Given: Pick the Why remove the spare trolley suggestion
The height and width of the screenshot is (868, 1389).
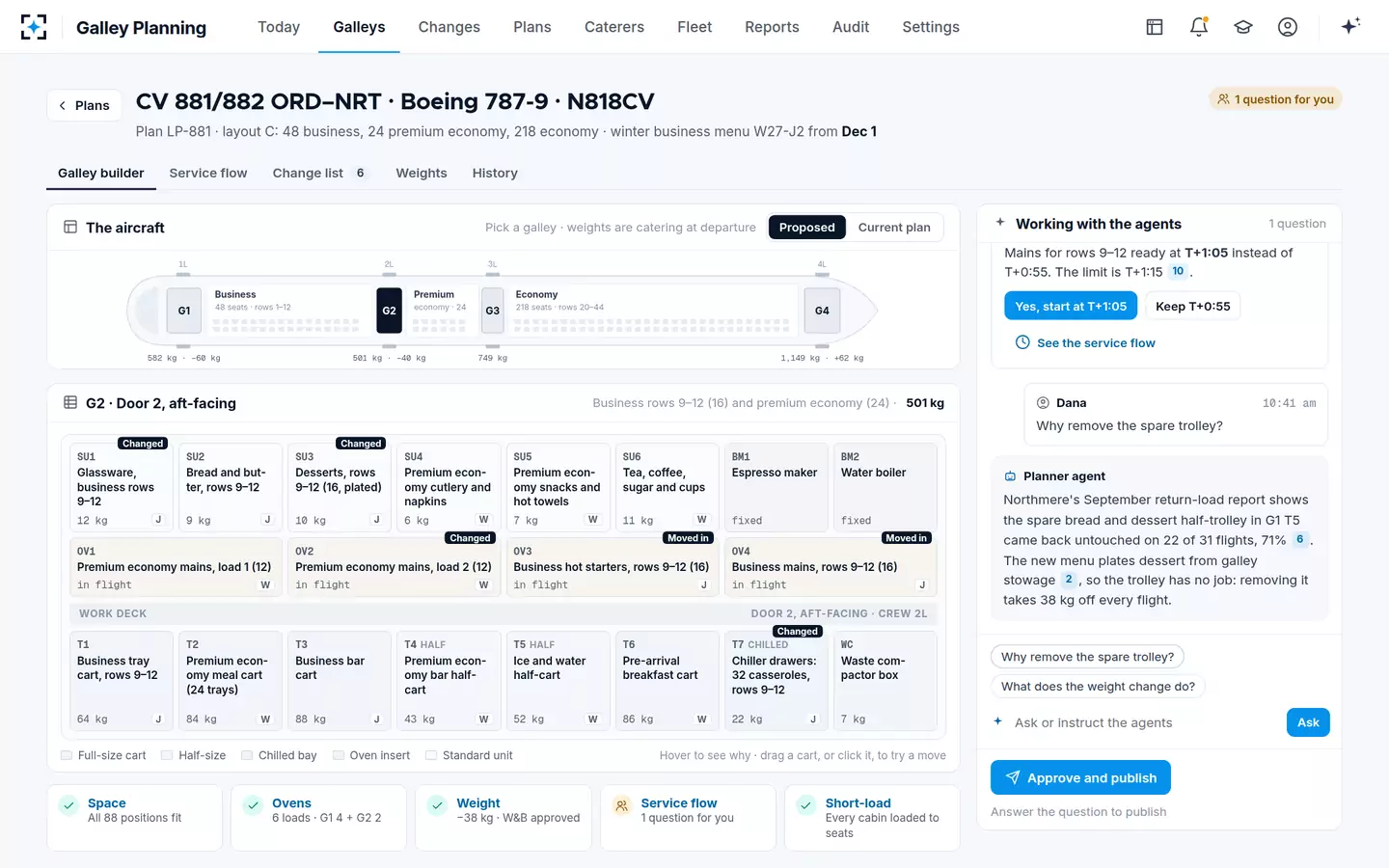Looking at the screenshot, I should pyautogui.click(x=1087, y=657).
